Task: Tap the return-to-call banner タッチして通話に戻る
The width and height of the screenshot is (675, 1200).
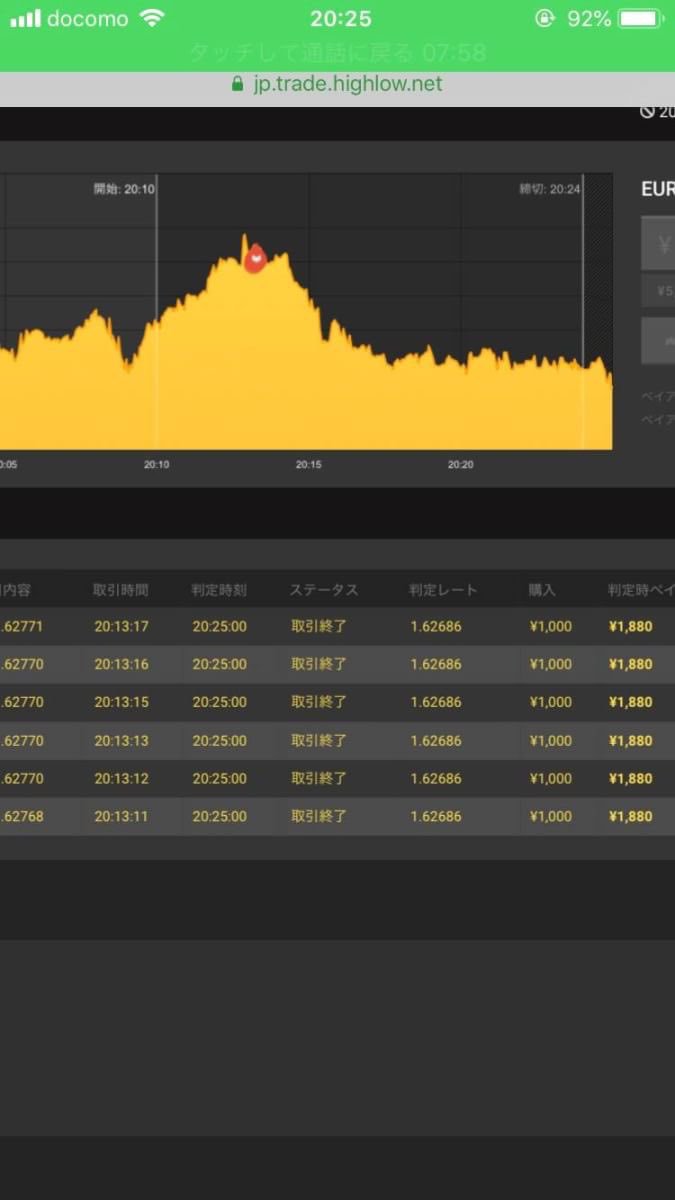Action: [337, 52]
